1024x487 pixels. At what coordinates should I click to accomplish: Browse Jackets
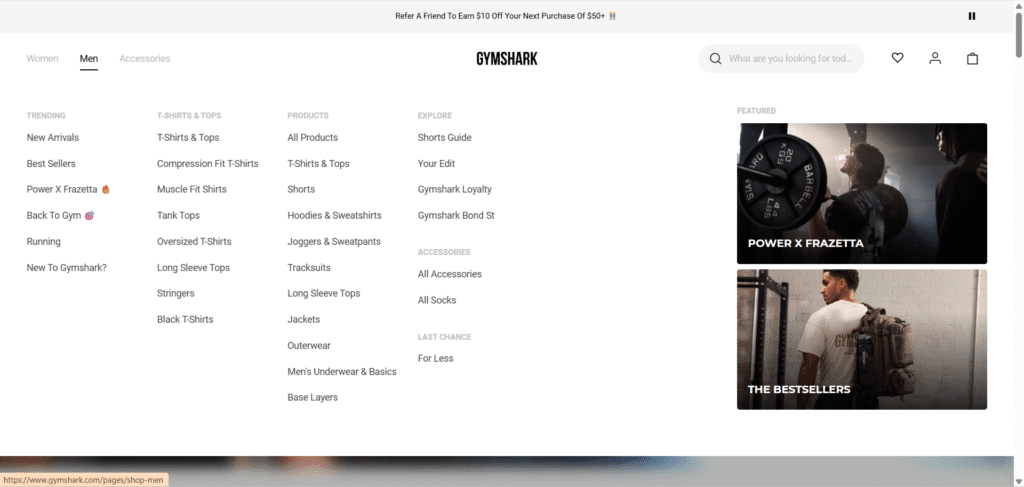[x=304, y=319]
